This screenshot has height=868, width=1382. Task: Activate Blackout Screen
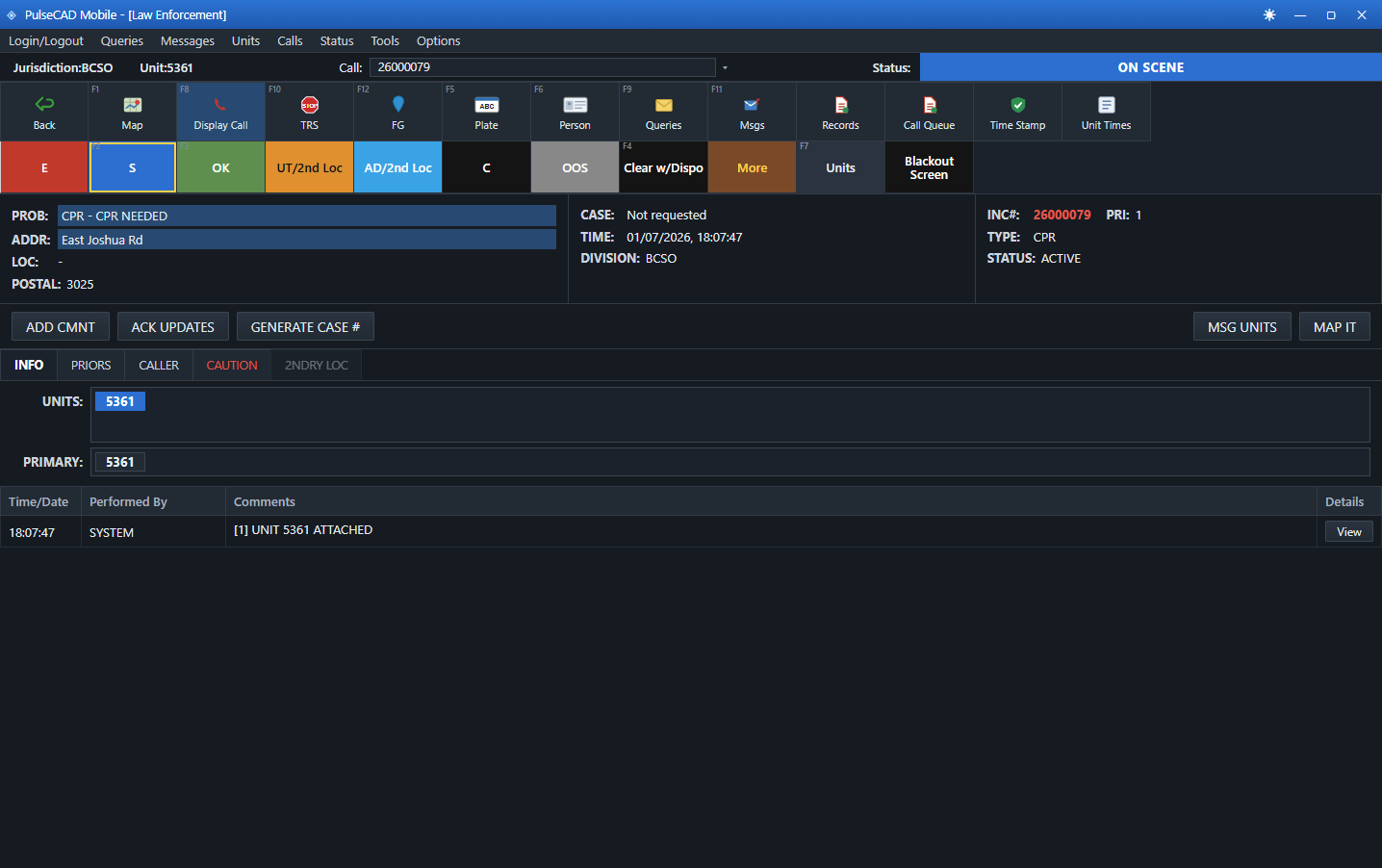point(930,167)
